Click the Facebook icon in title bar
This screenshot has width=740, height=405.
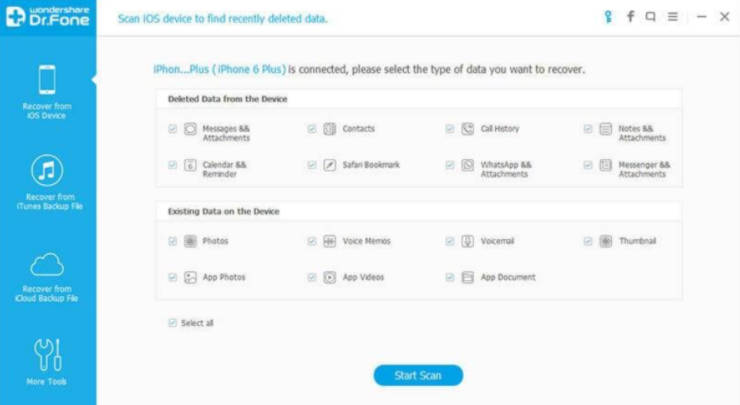[x=631, y=17]
